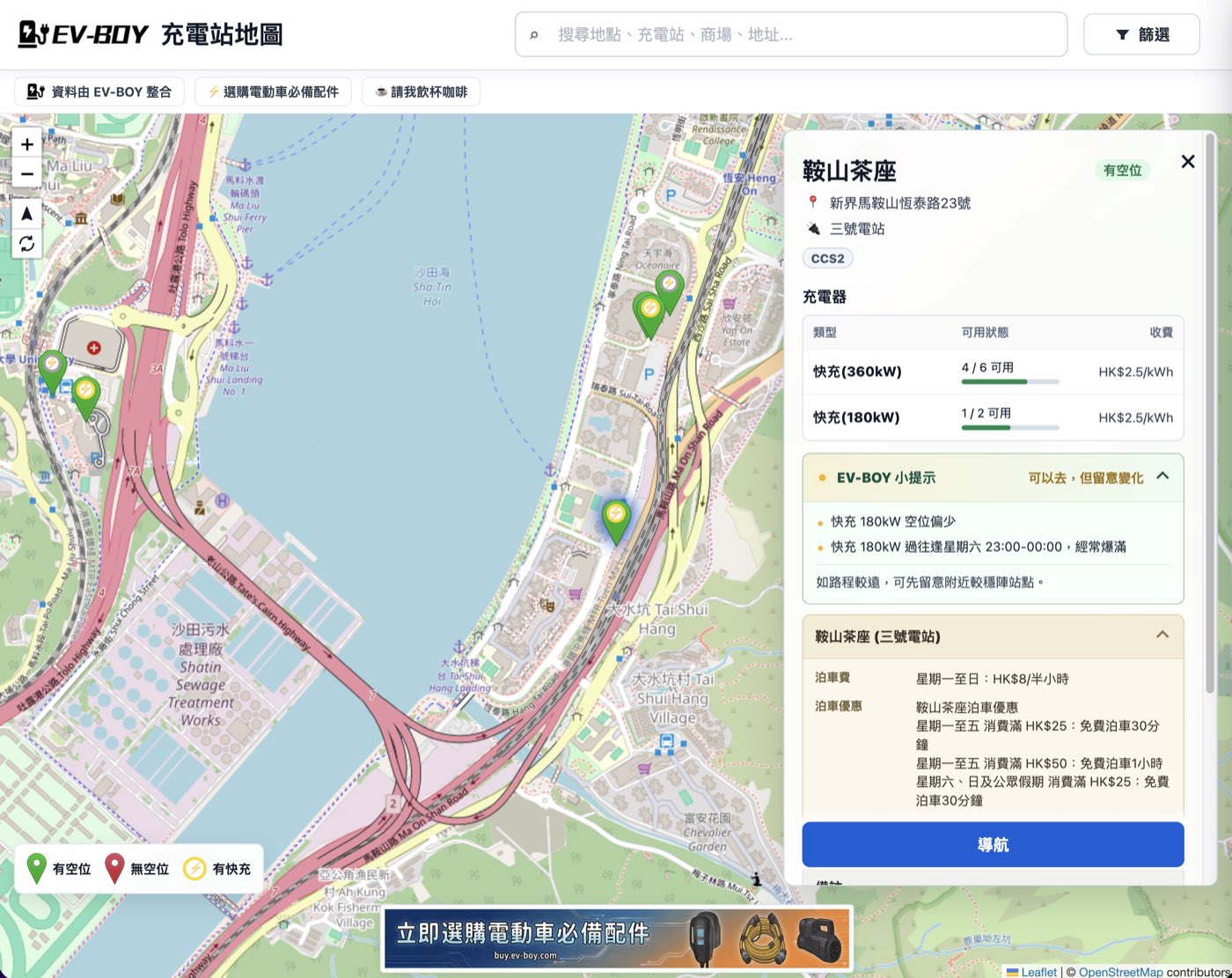Viewport: 1232px width, 978px height.
Task: Collapse the EV-BOY 小提示 section
Action: [1162, 475]
